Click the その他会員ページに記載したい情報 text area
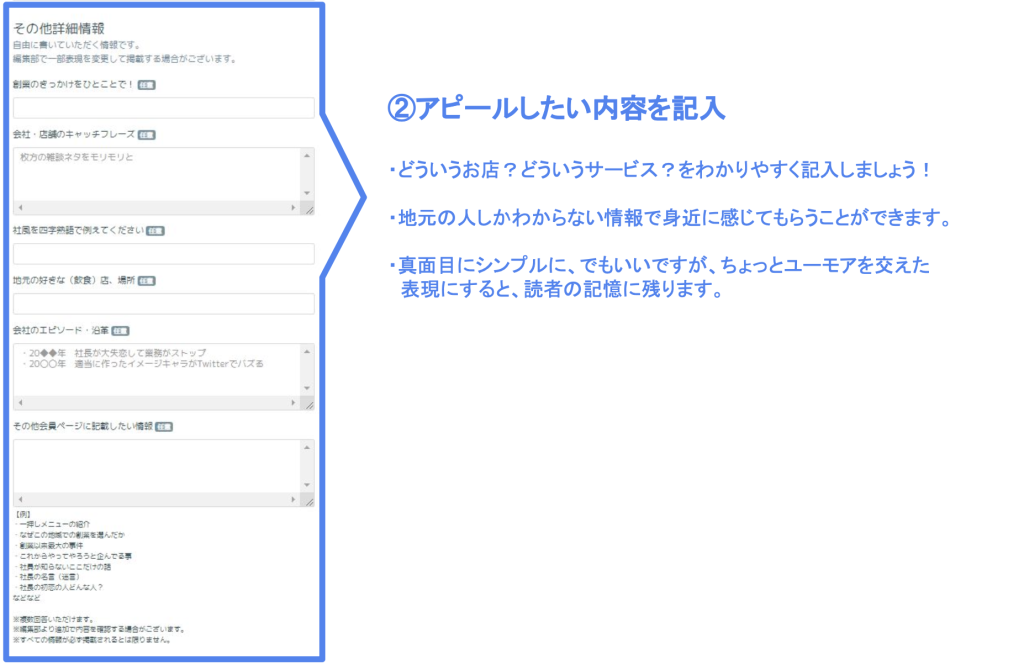1024x665 pixels. (x=157, y=466)
